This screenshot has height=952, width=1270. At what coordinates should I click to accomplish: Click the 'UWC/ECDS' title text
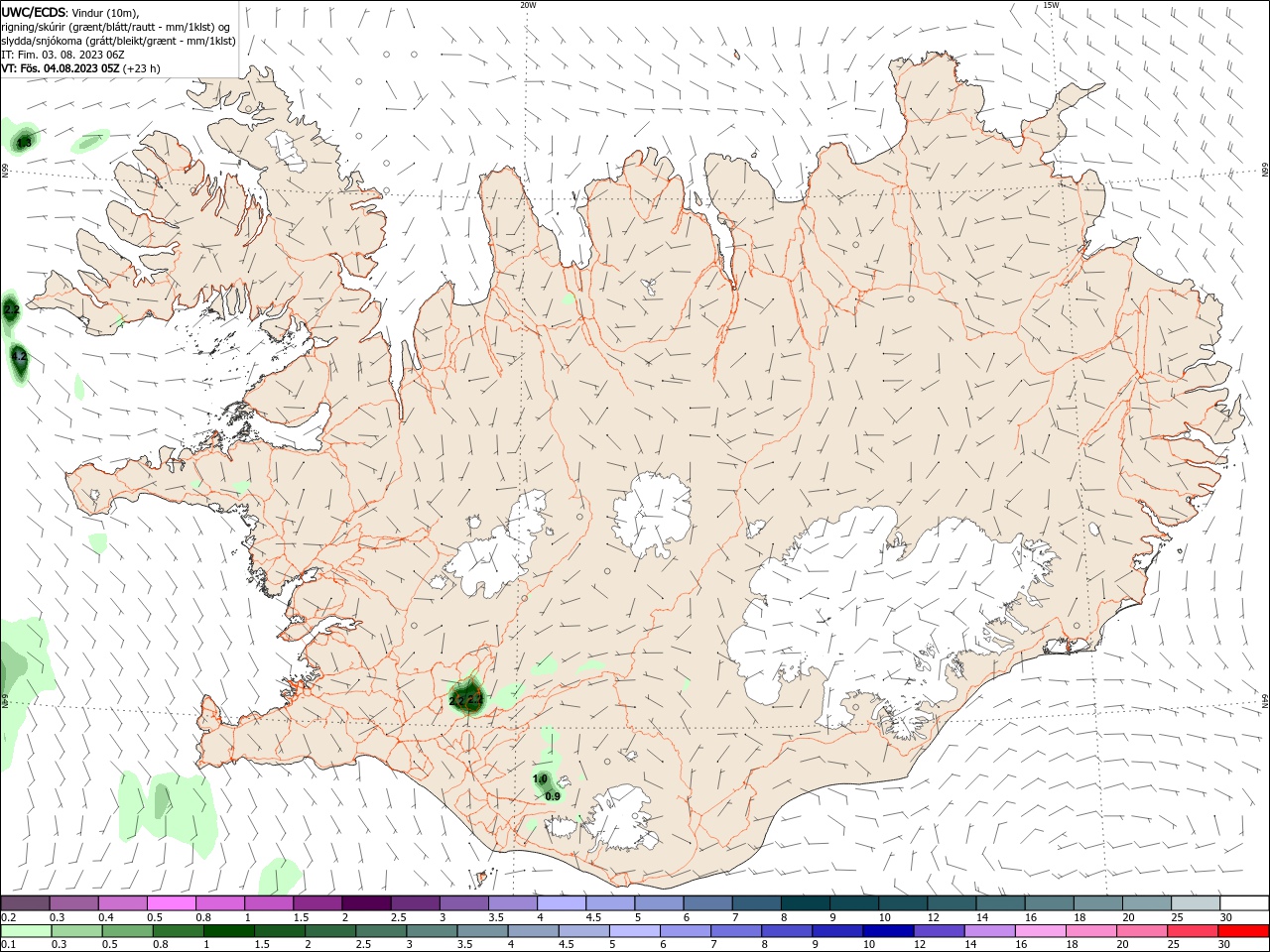(34, 12)
